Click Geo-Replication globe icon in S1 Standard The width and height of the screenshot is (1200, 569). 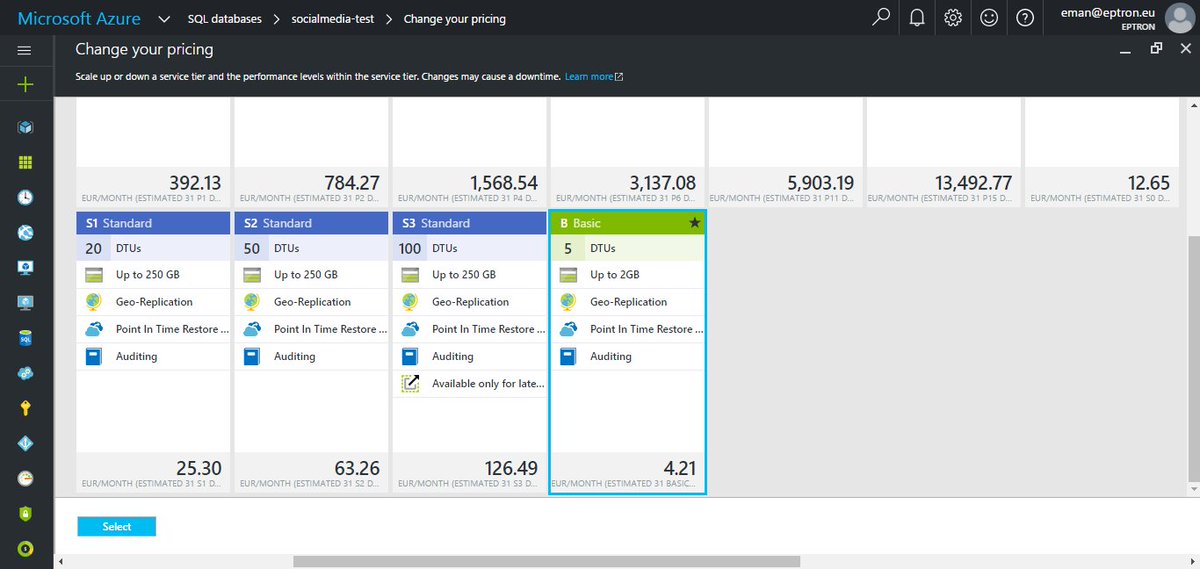(x=94, y=302)
